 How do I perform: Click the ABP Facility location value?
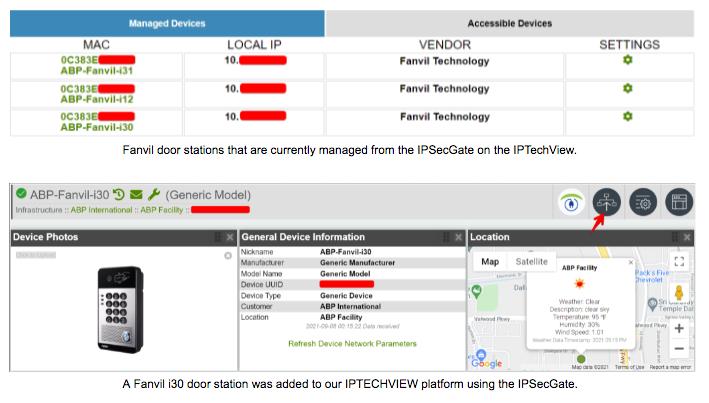341,318
